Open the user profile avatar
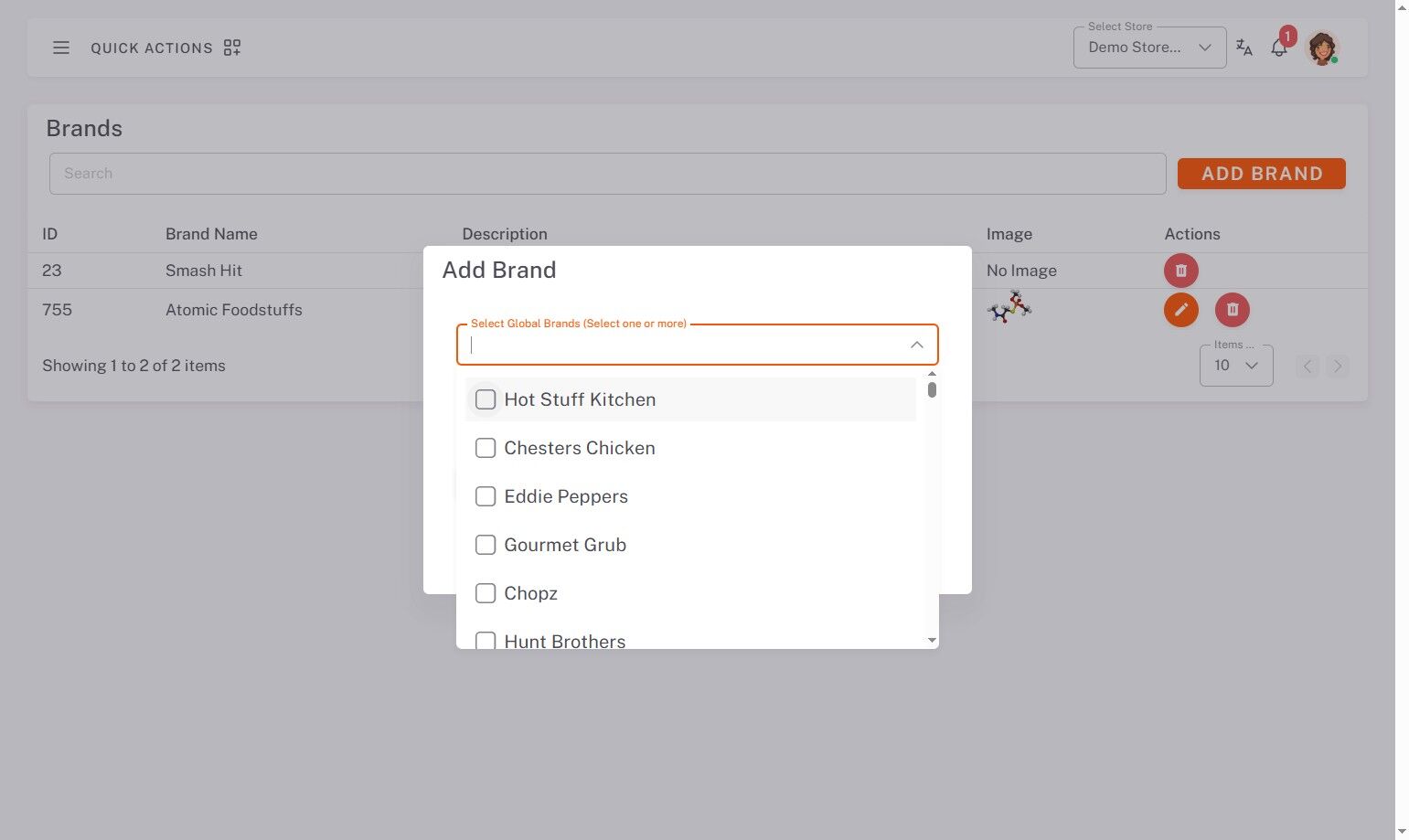Viewport: 1409px width, 840px height. pos(1322,48)
